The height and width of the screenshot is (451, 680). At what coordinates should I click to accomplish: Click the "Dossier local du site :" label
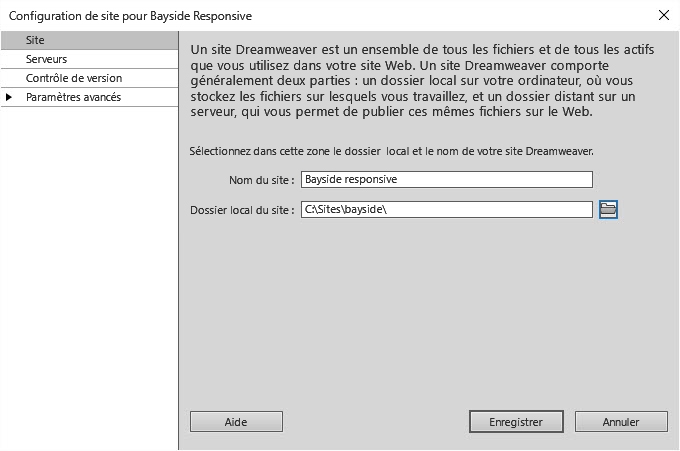click(242, 210)
